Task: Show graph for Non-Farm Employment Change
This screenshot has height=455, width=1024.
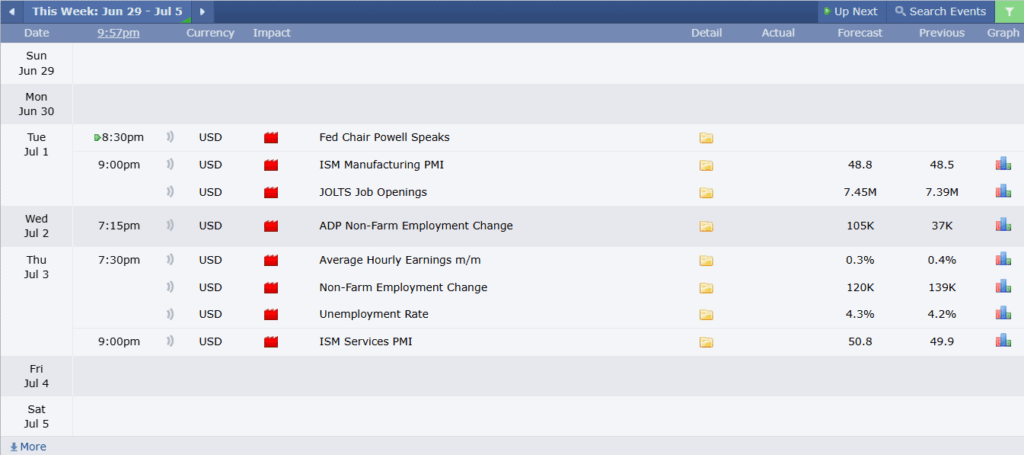Action: (1003, 287)
